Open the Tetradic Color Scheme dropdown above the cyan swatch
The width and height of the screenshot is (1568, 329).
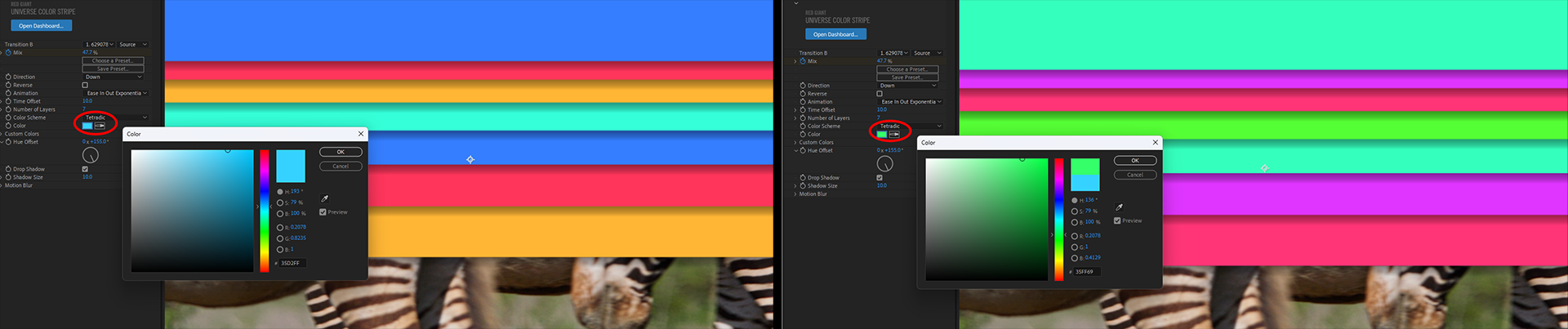click(x=115, y=118)
